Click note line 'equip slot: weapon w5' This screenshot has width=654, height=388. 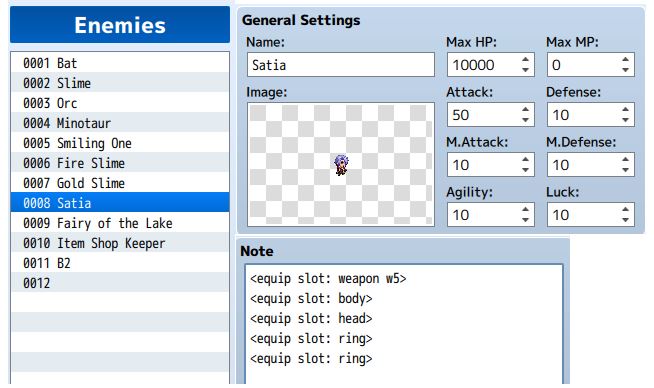[x=328, y=278]
